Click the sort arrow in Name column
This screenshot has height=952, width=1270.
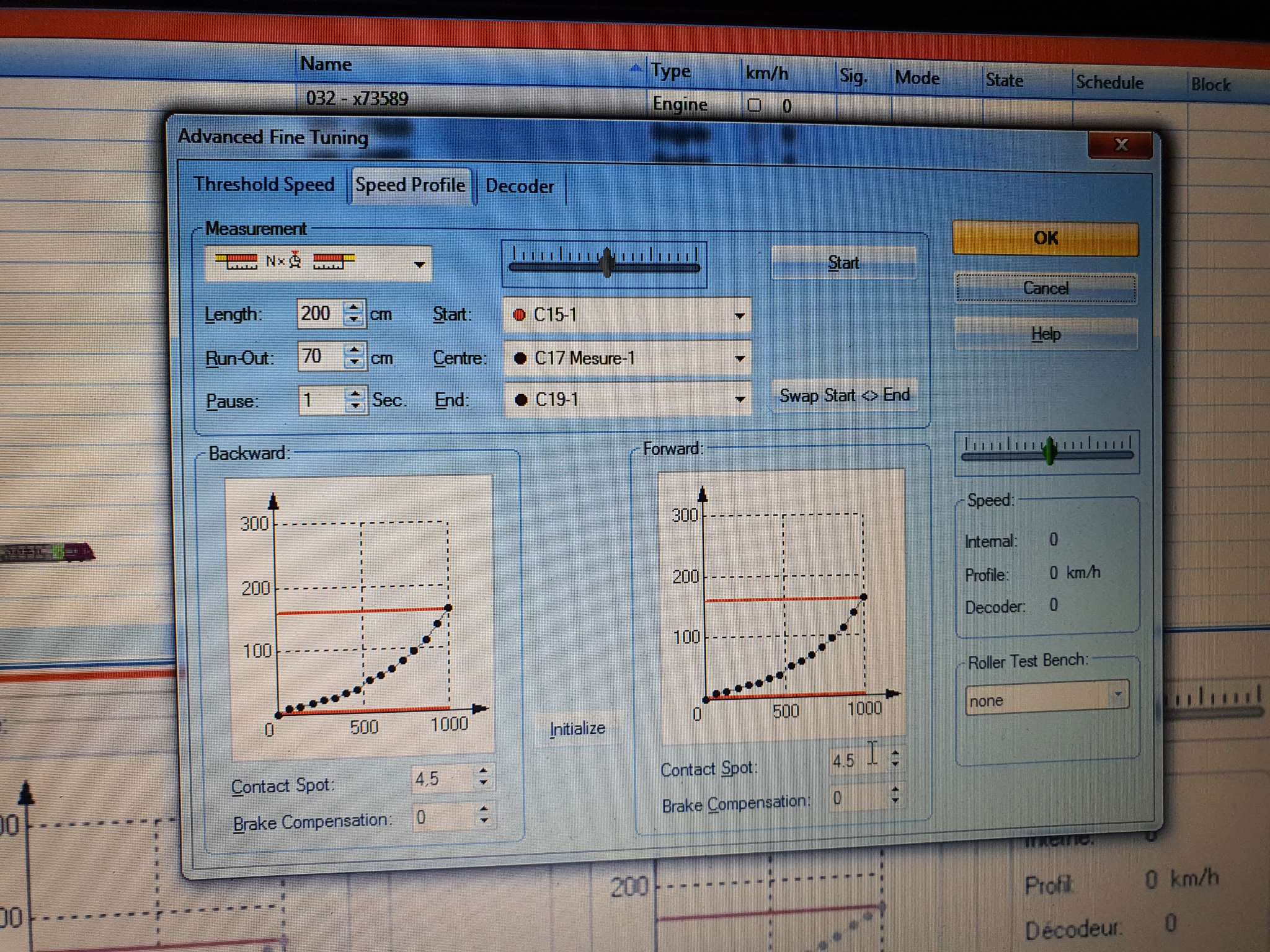tap(635, 68)
